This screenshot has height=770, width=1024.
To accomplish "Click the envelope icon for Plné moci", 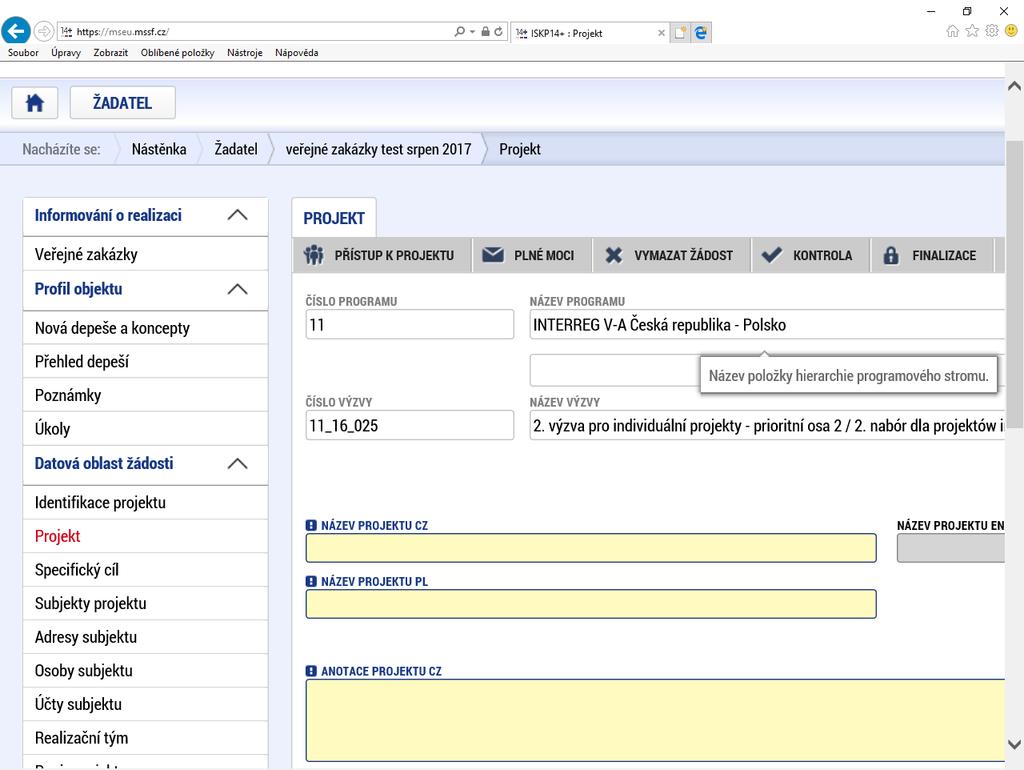I will (493, 255).
